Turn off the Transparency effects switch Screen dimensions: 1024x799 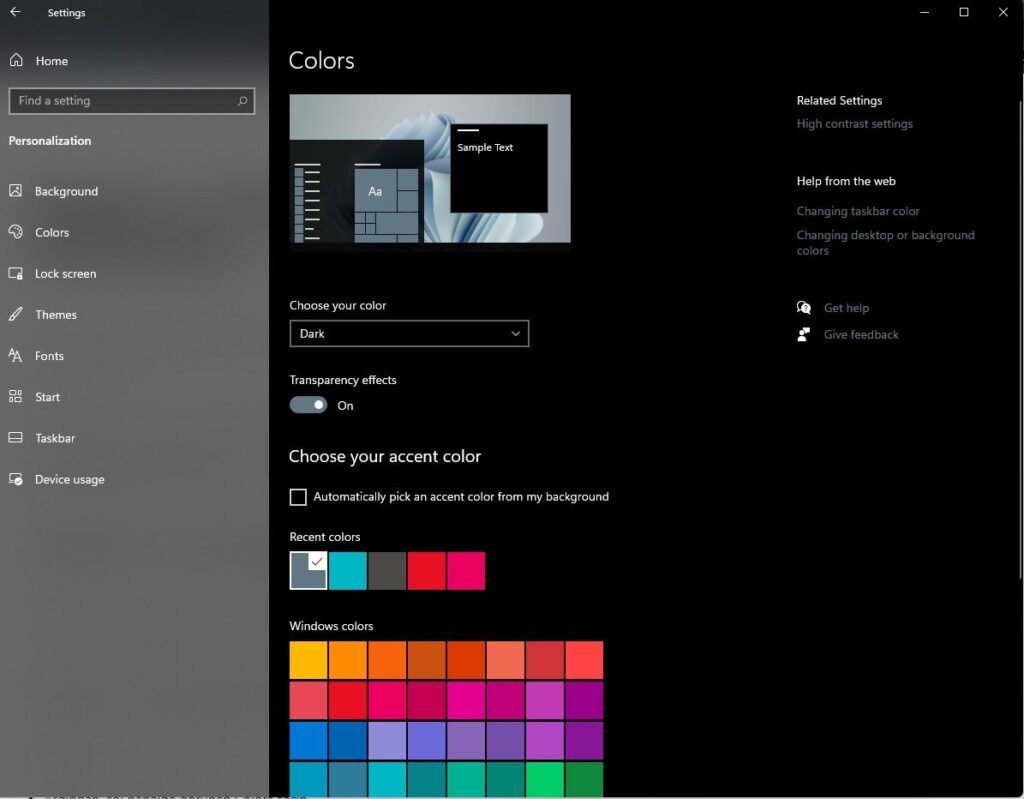point(308,405)
